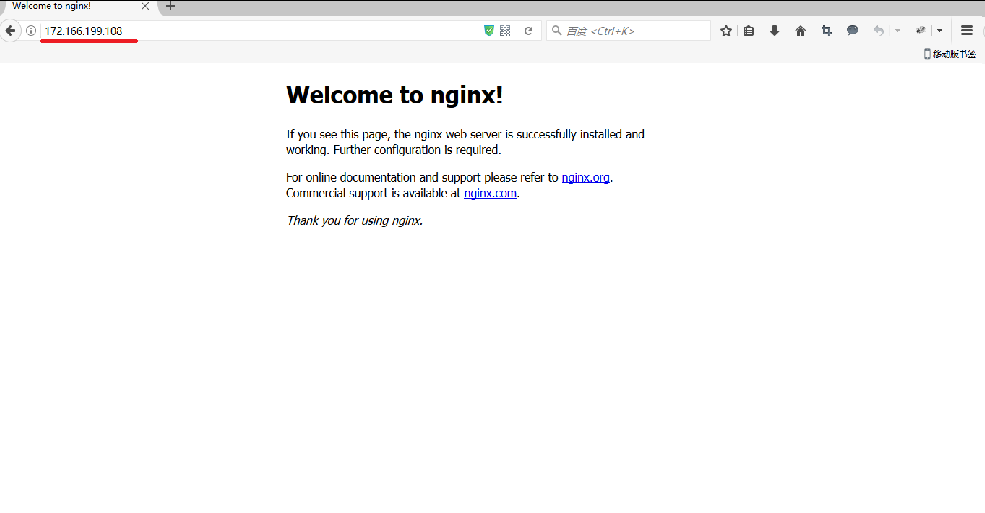Select the Welcome to nginx! tab
Screen dimensions: 985x513
75,6
